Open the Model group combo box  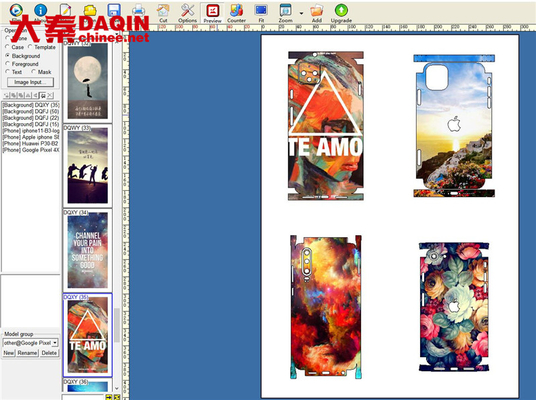pyautogui.click(x=30, y=343)
